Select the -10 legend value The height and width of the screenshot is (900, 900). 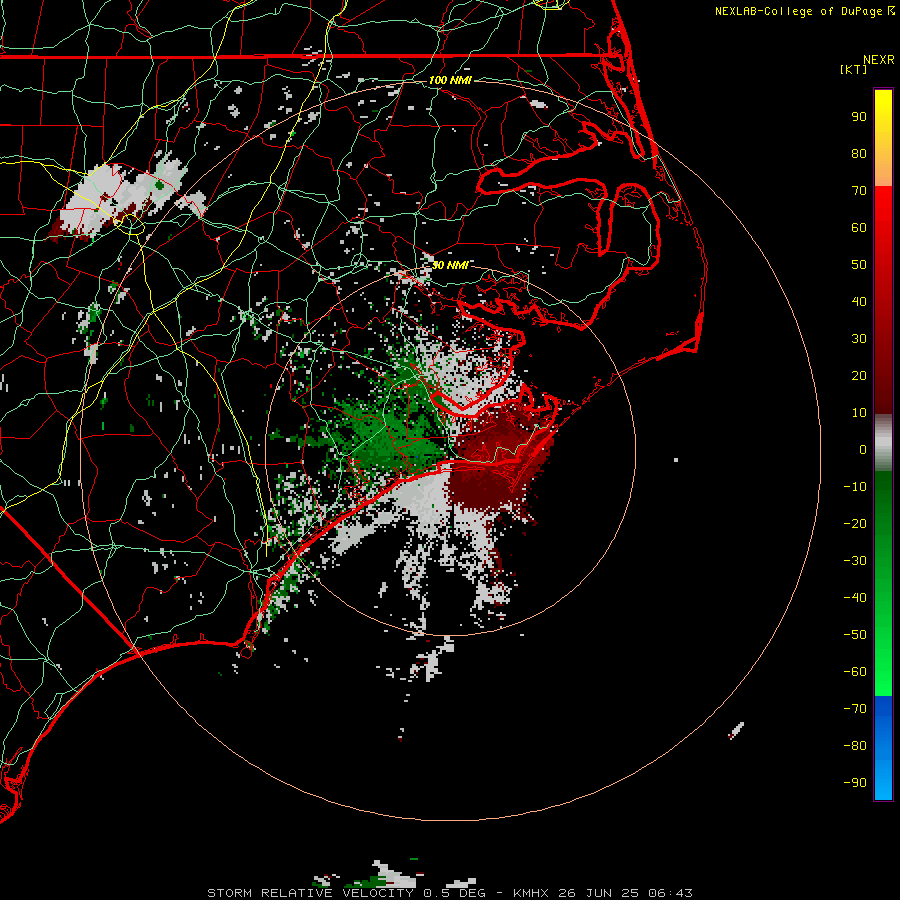[x=855, y=487]
